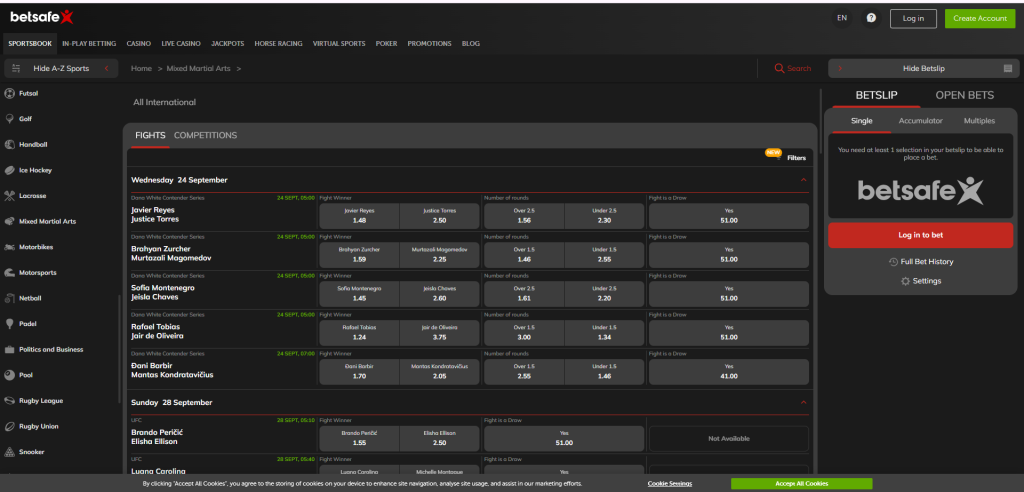The image size is (1024, 492).
Task: Click the Rugby League icon
Action: [x=9, y=401]
